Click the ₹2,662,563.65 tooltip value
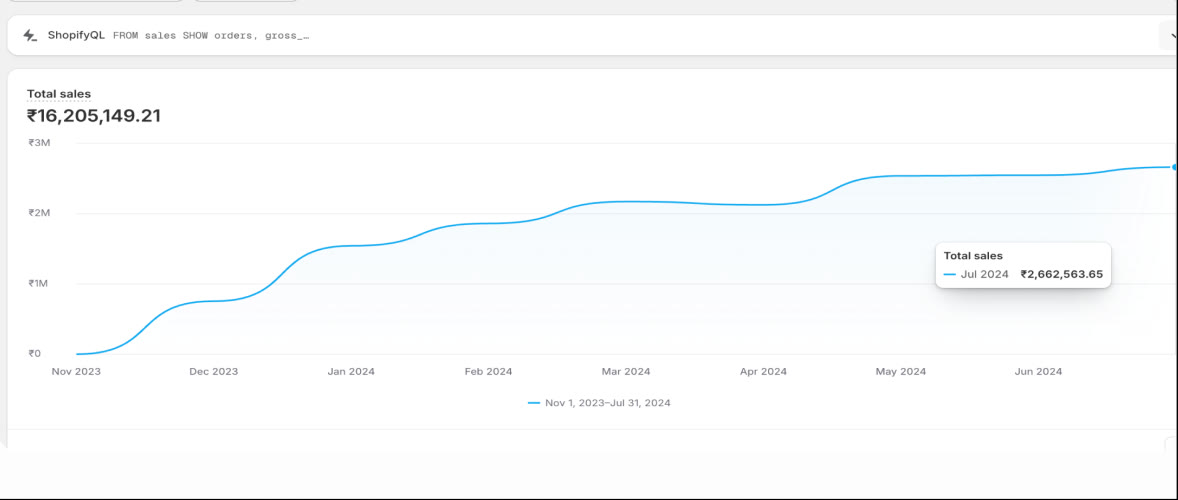Image resolution: width=1178 pixels, height=500 pixels. 1062,275
